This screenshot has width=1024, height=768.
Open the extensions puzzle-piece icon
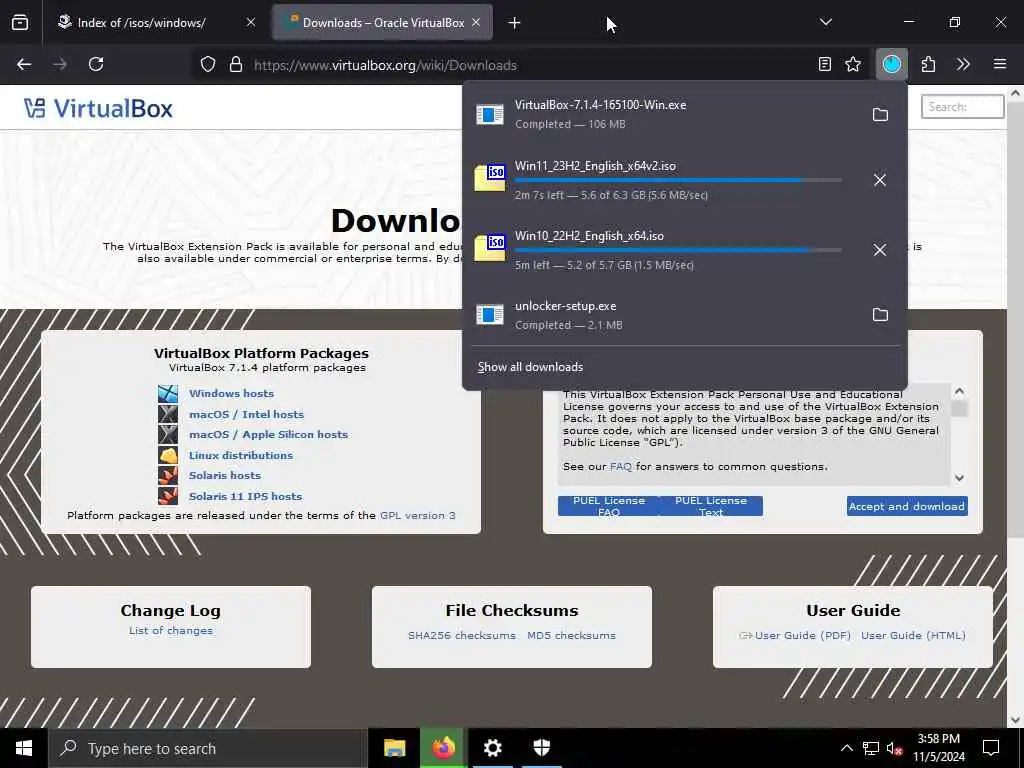tap(928, 64)
